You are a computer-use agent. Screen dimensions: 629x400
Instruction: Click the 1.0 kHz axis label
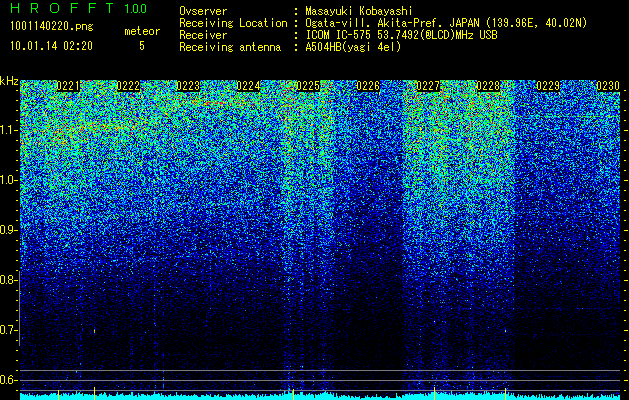point(8,180)
